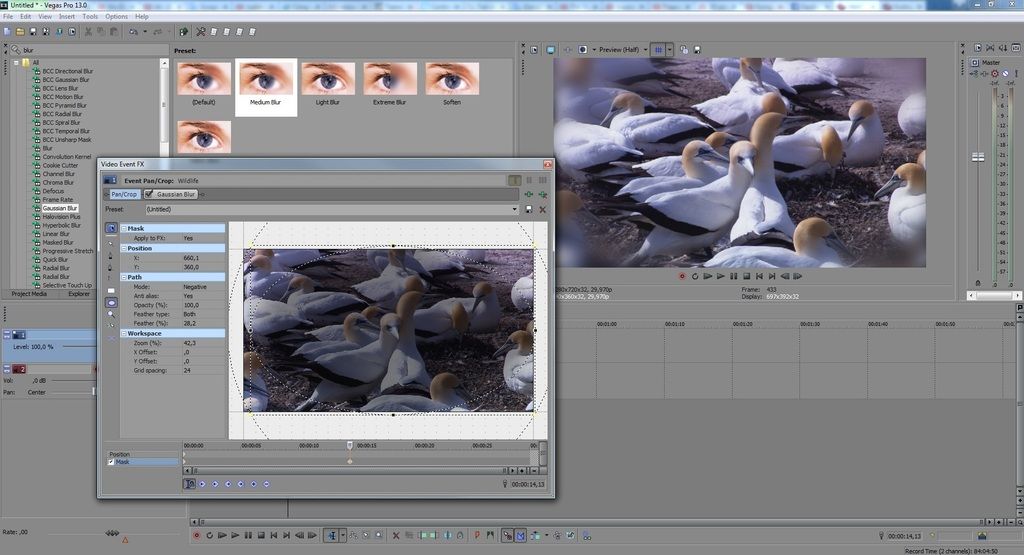Select the oval mask creation tool
The image size is (1024, 555).
111,303
